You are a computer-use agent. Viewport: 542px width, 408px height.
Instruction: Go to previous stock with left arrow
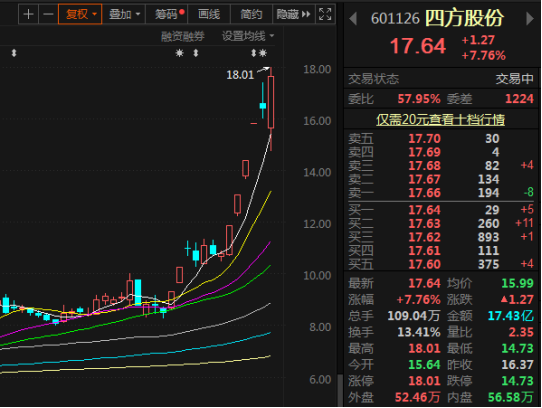click(x=353, y=19)
